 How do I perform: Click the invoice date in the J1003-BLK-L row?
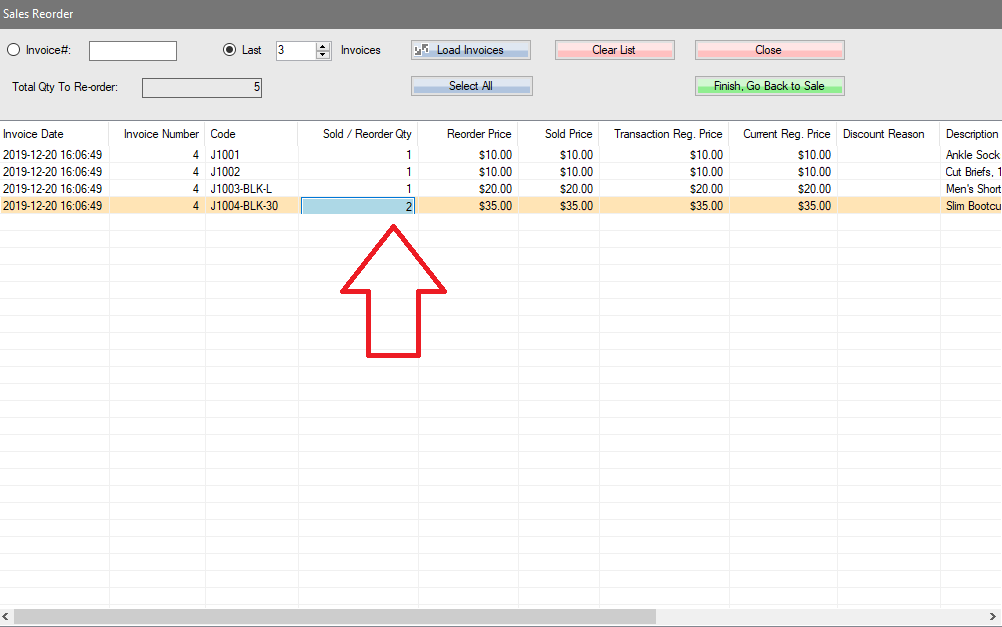[x=52, y=189]
